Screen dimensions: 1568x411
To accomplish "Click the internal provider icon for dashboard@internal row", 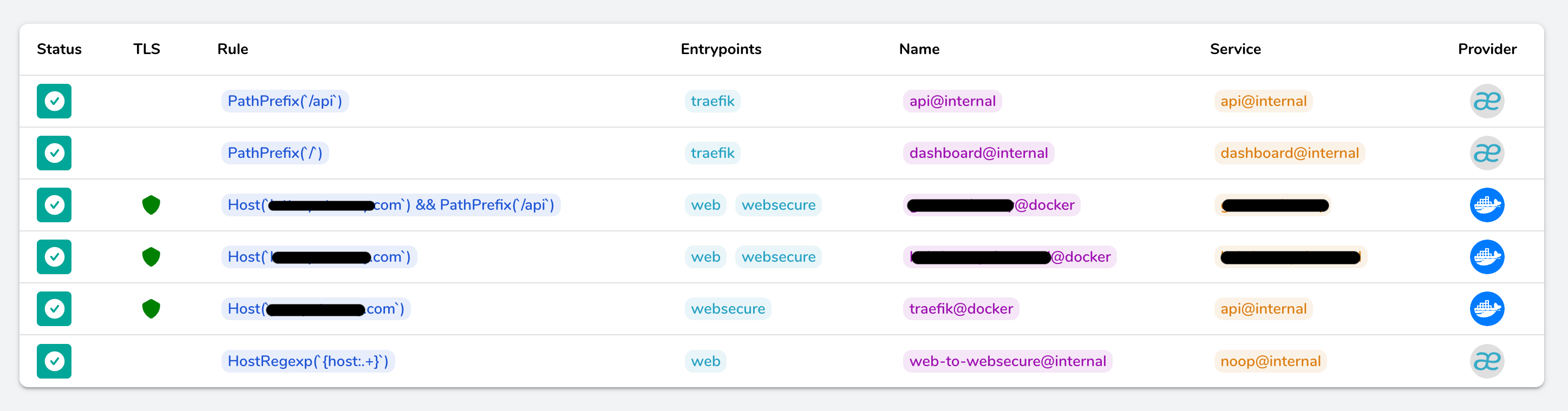I will click(x=1487, y=153).
